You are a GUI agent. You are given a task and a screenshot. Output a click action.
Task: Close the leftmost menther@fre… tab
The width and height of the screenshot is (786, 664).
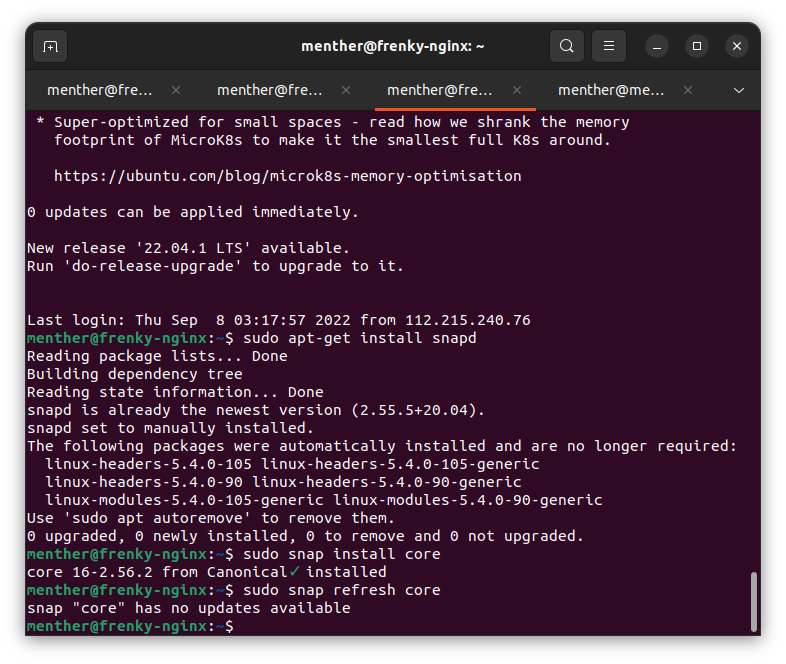point(176,90)
